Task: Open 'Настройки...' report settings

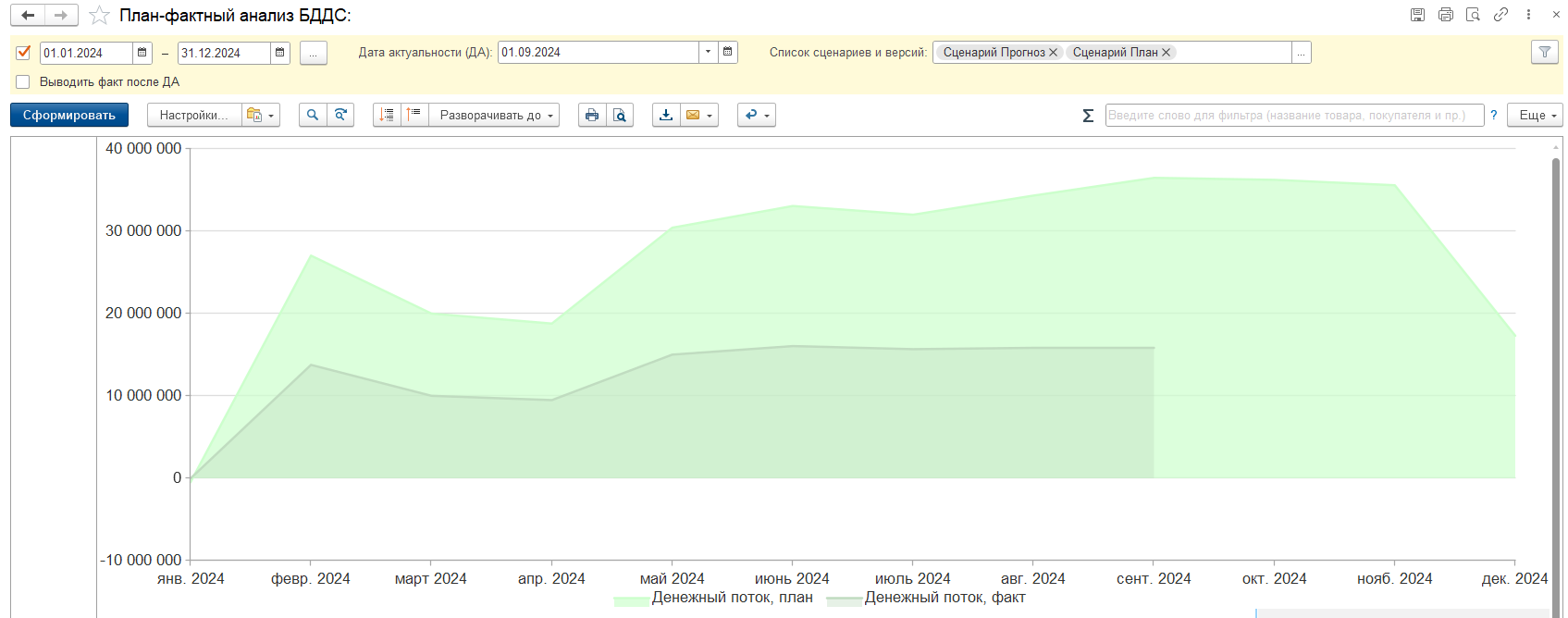Action: pyautogui.click(x=193, y=115)
